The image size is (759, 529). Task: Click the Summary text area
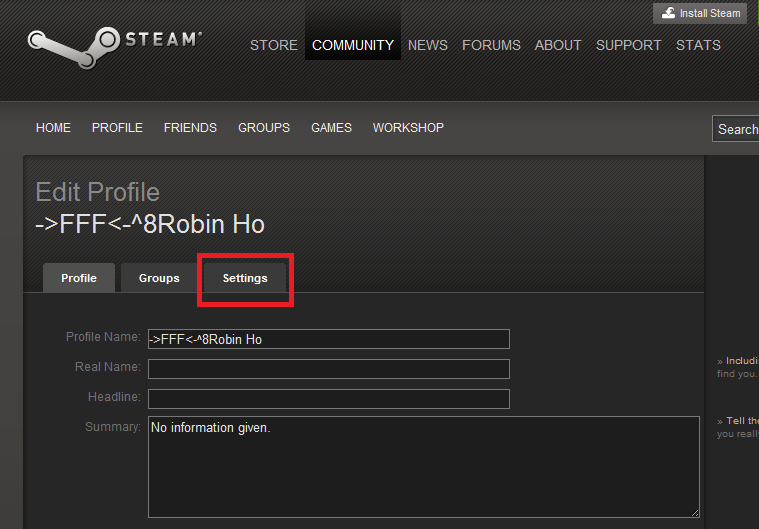[x=424, y=467]
